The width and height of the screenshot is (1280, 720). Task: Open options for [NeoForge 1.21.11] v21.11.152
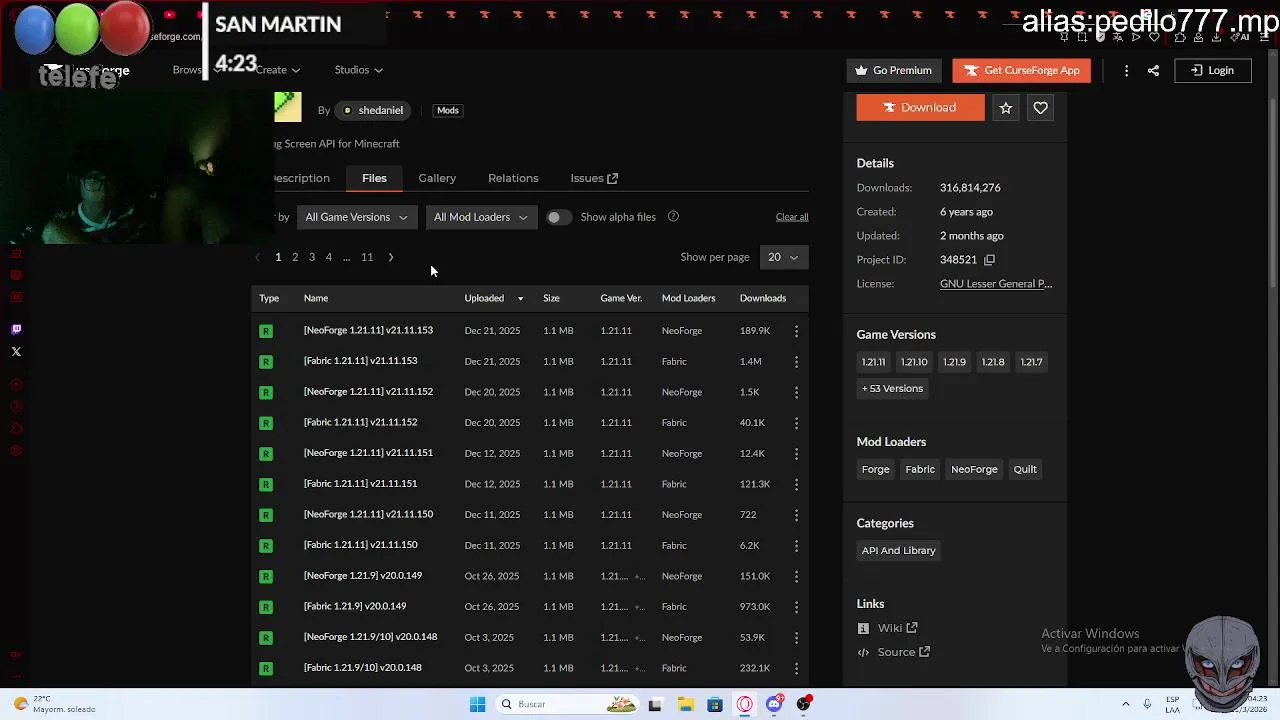pos(796,392)
